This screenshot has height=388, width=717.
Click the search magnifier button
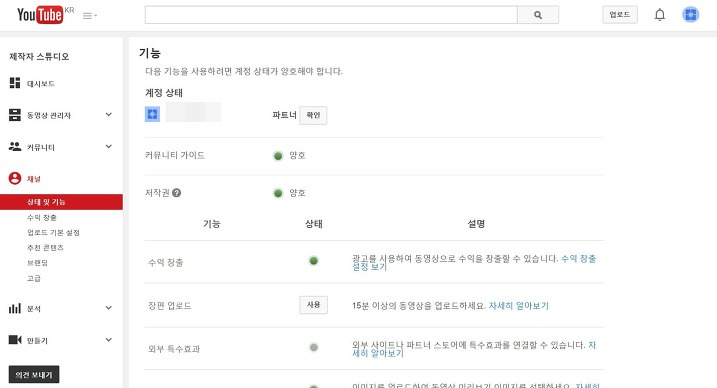538,15
